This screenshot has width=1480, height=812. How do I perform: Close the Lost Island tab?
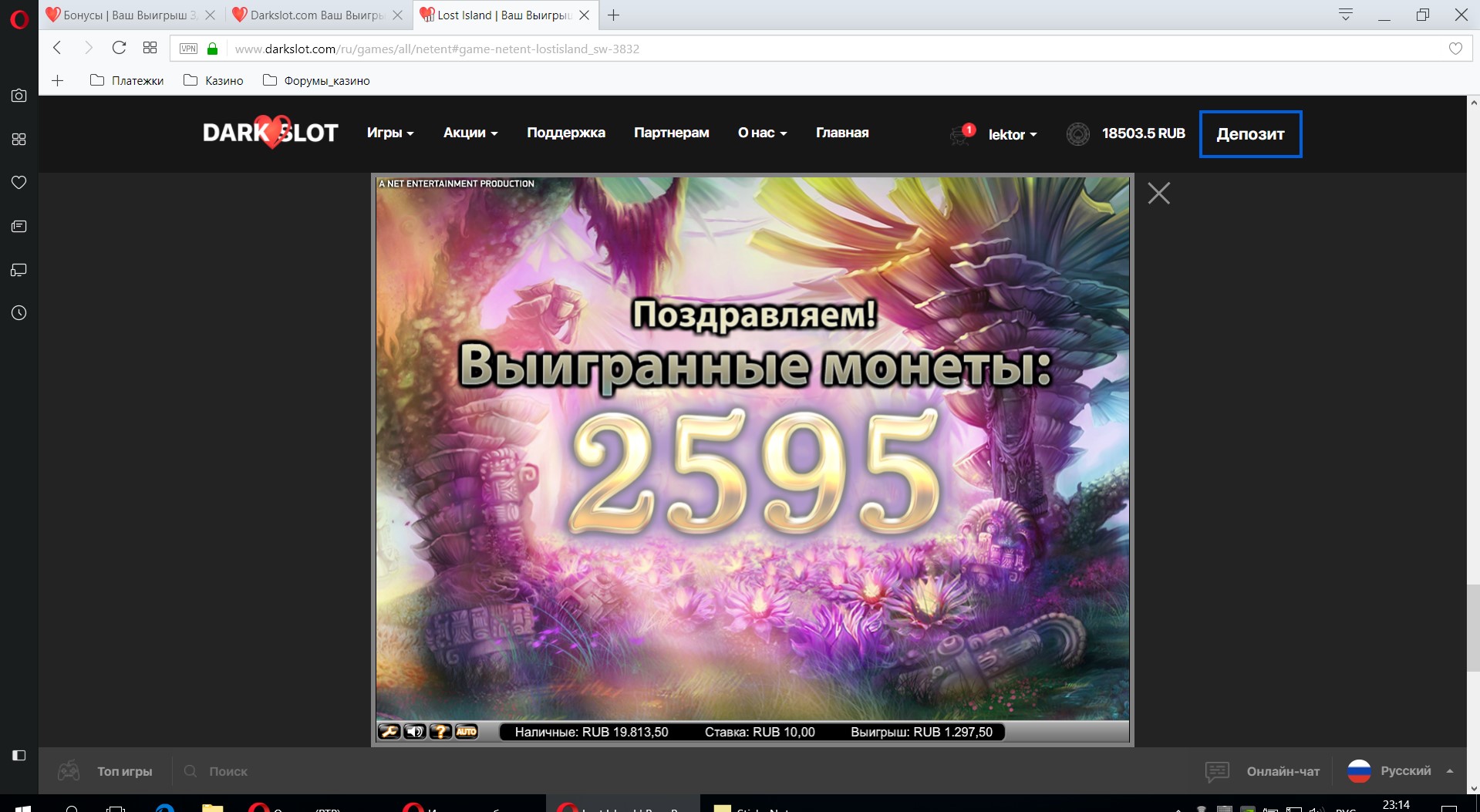584,15
